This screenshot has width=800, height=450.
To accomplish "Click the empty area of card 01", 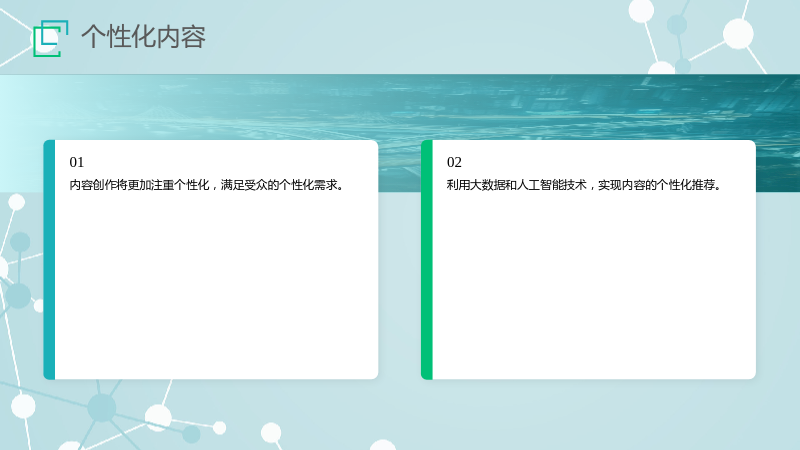I will point(216,286).
